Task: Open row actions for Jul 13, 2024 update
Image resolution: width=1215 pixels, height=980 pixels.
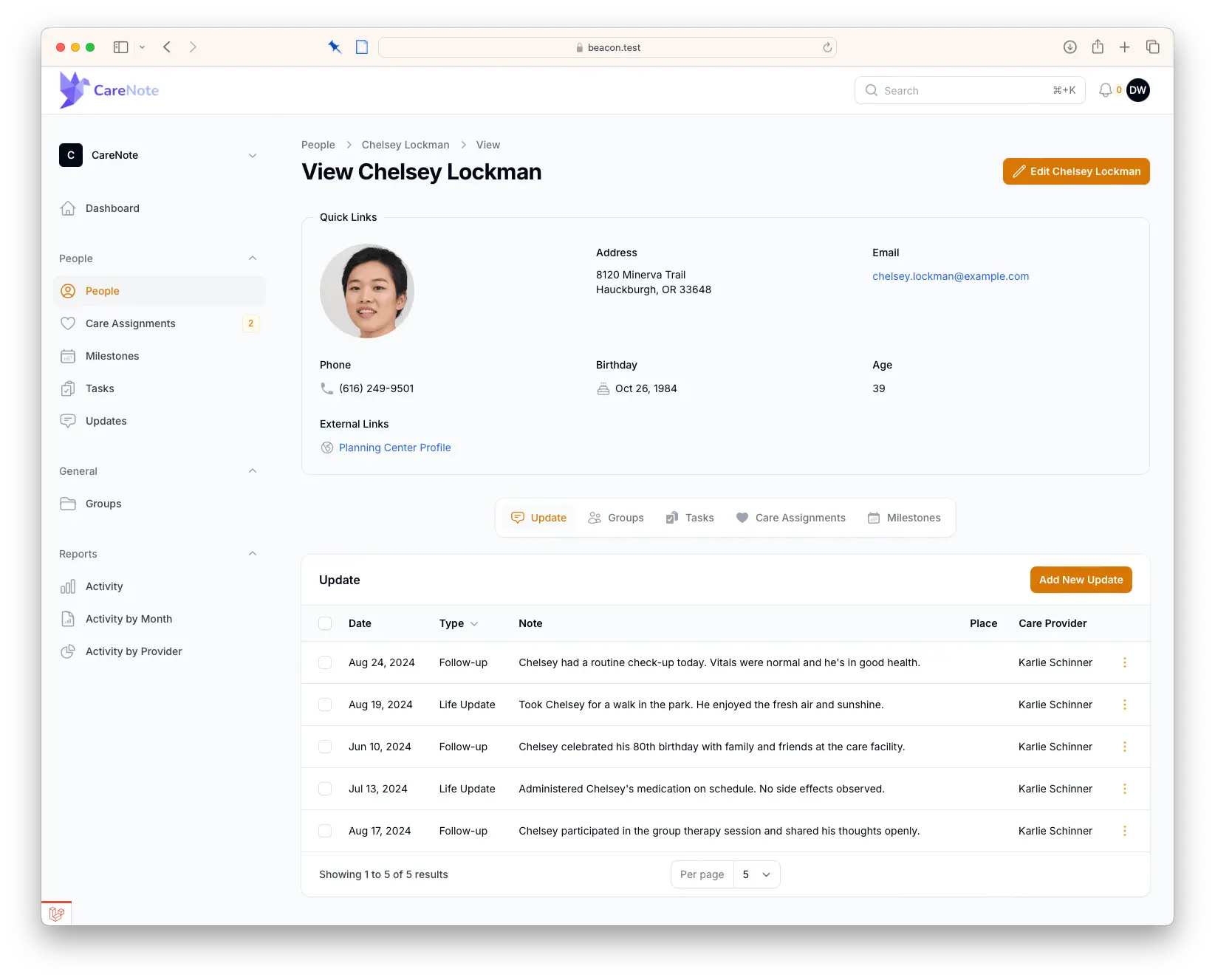Action: (x=1125, y=789)
